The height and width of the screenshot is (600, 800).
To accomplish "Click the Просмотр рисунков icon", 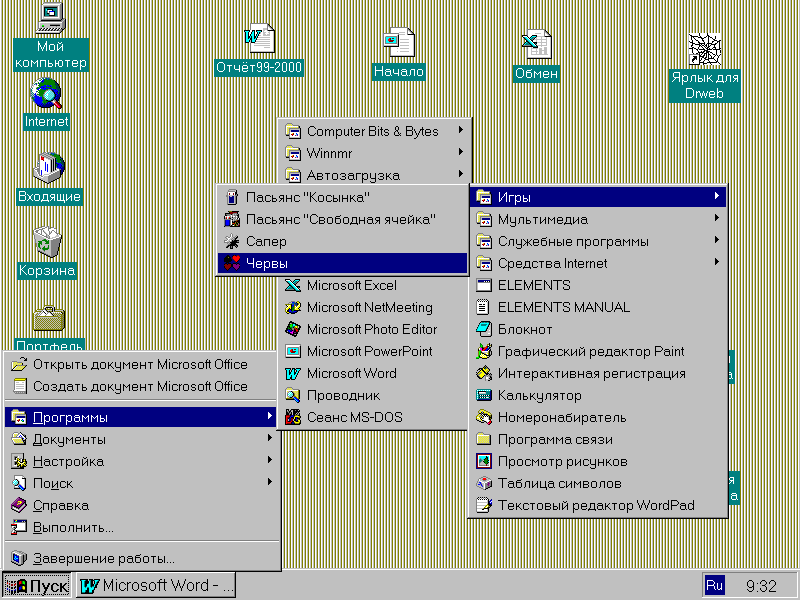I will pos(484,461).
